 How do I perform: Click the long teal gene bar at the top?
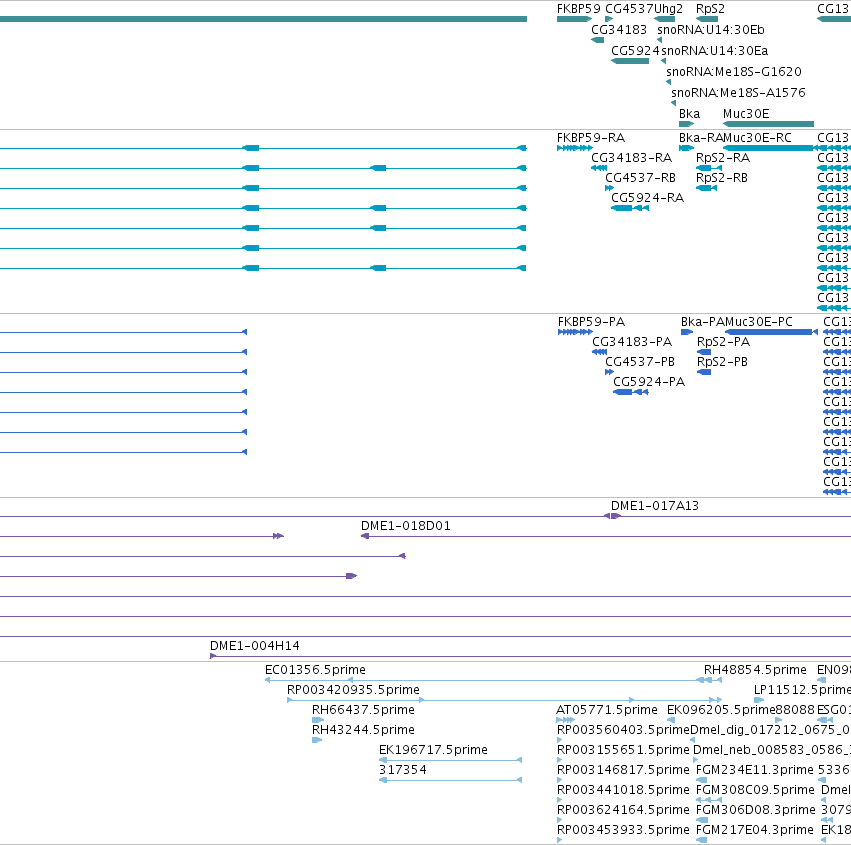263,19
